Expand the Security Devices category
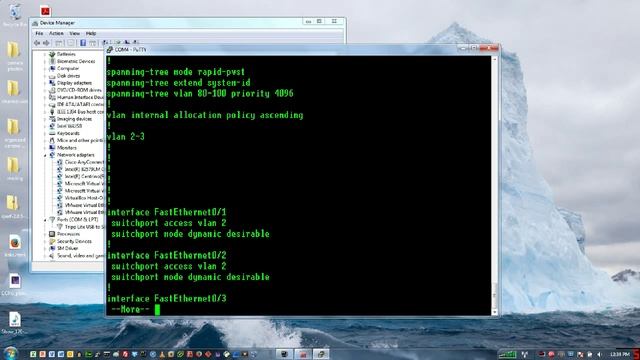 (45, 241)
